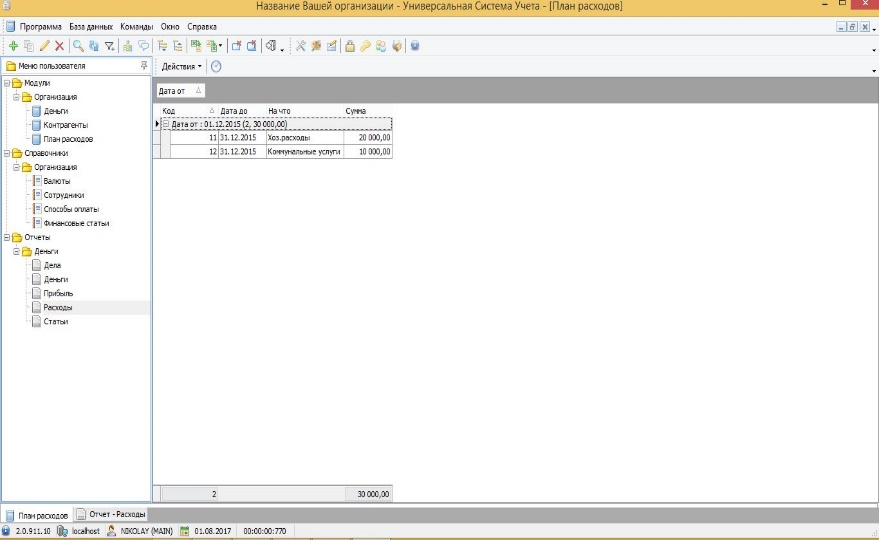The image size is (879, 540).
Task: Click the Close all windows toolbar icon
Action: (x=252, y=46)
